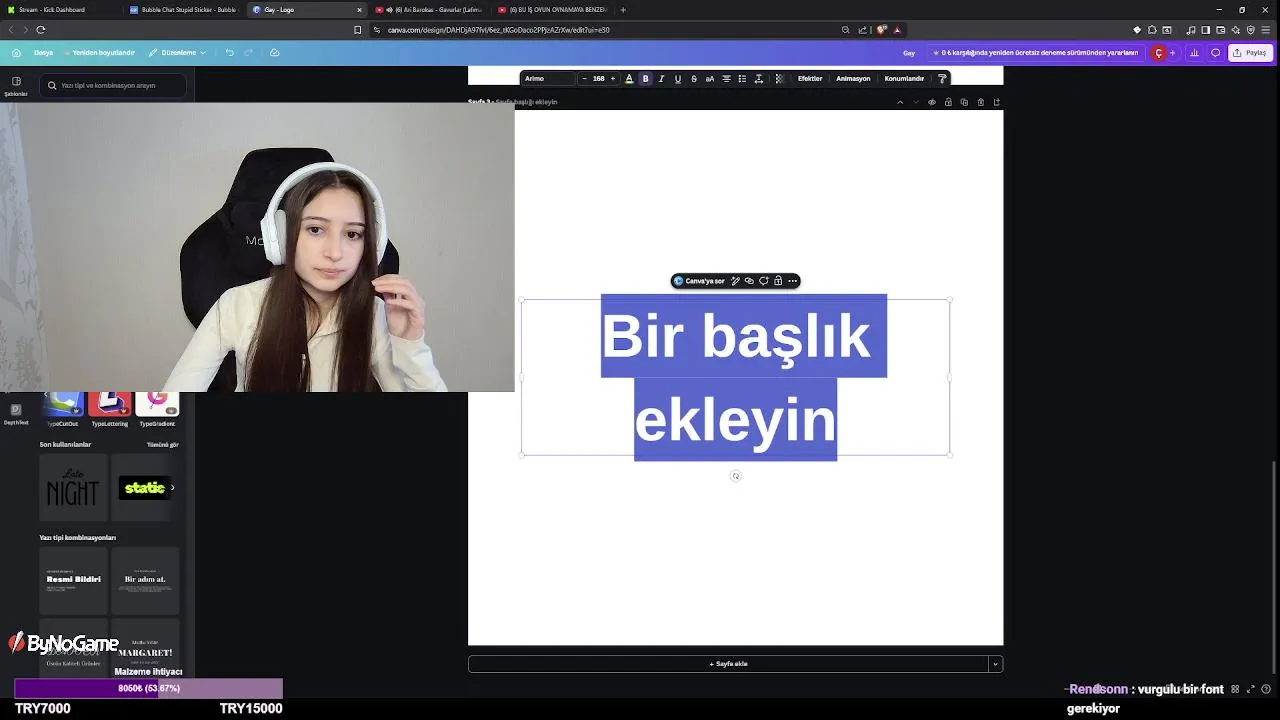Image resolution: width=1280 pixels, height=720 pixels.
Task: Toggle italic formatting in text toolbar
Action: tap(661, 79)
